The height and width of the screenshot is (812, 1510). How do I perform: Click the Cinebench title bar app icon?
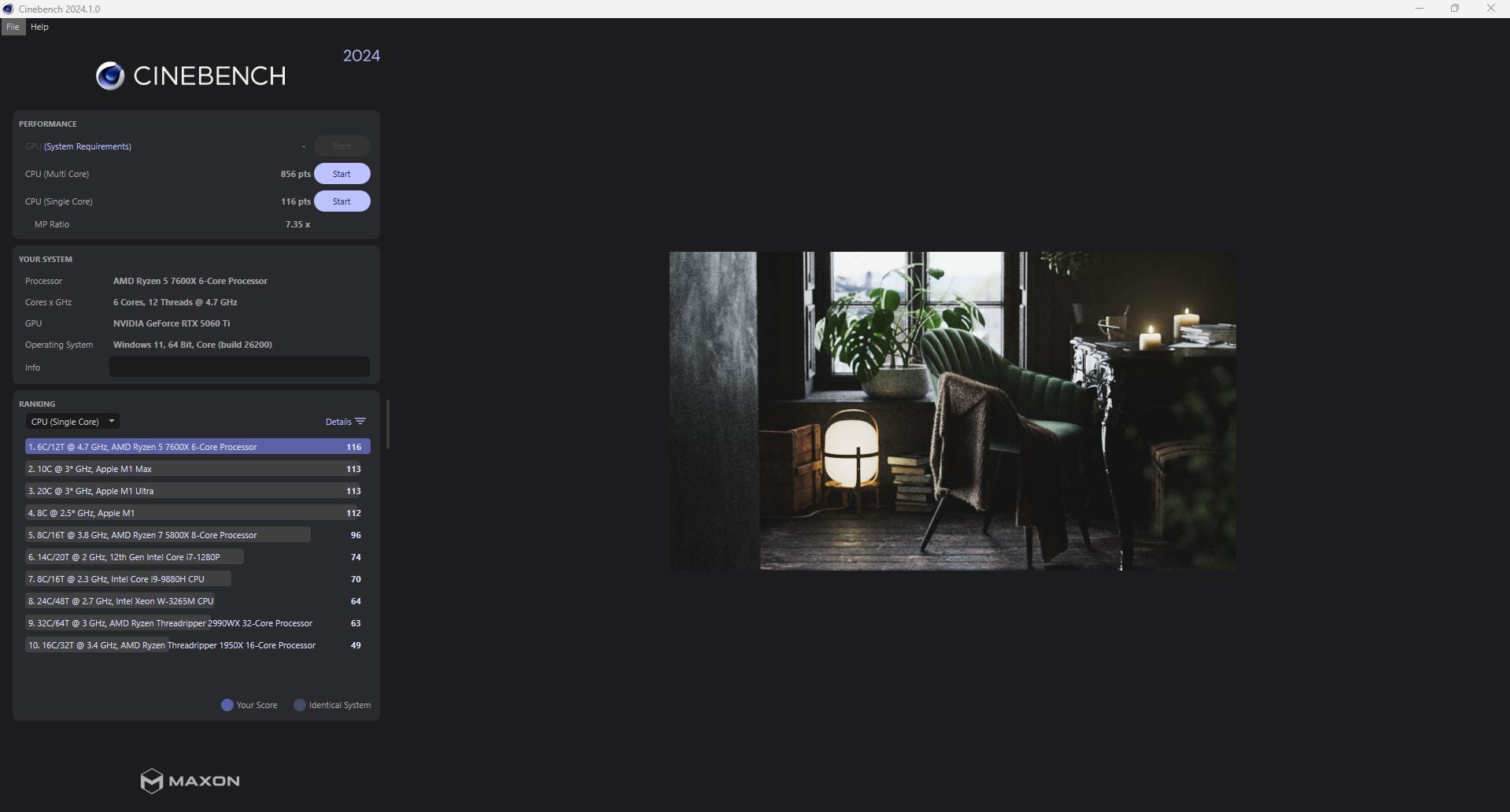pyautogui.click(x=9, y=9)
